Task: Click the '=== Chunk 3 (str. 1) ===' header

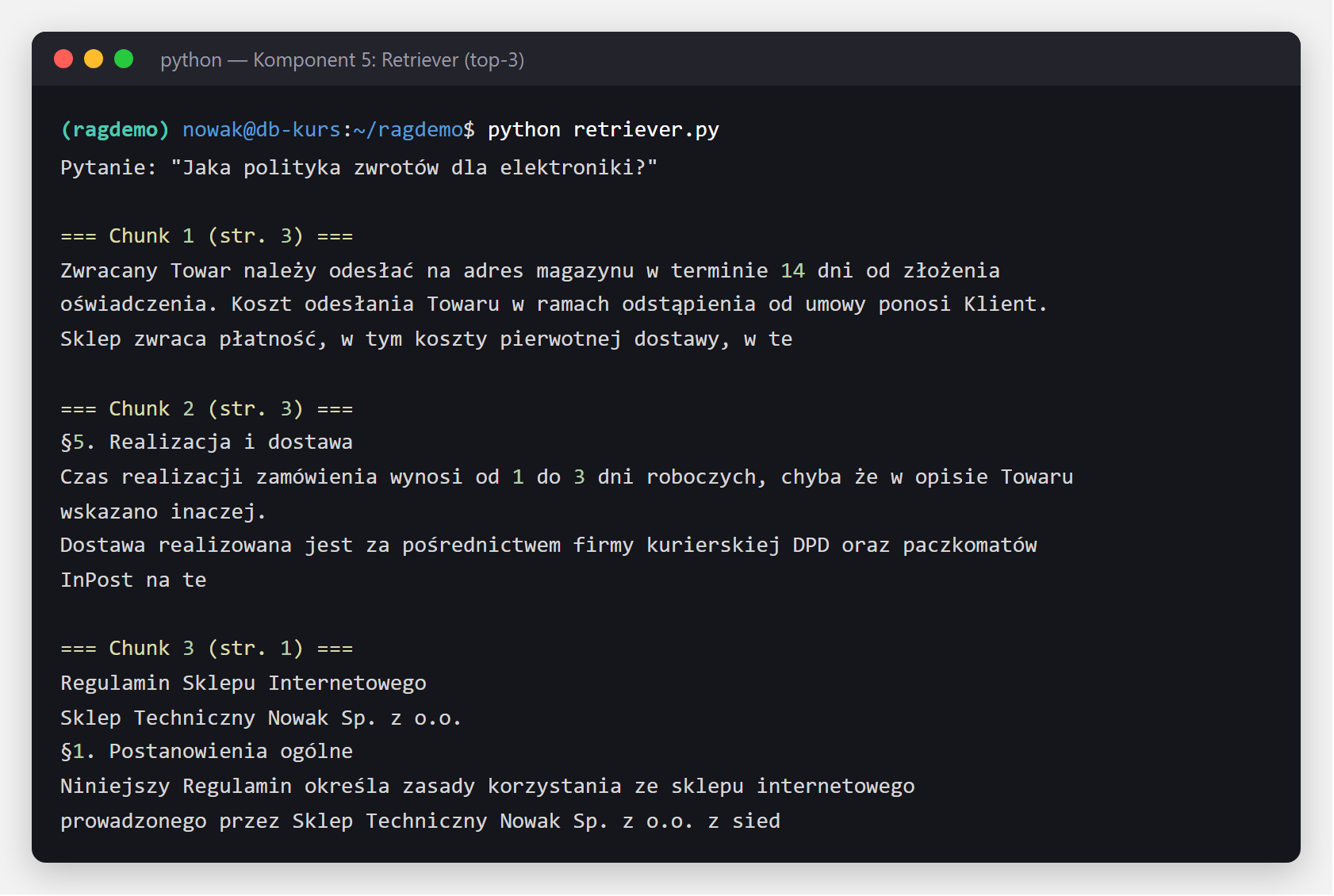Action: coord(207,648)
